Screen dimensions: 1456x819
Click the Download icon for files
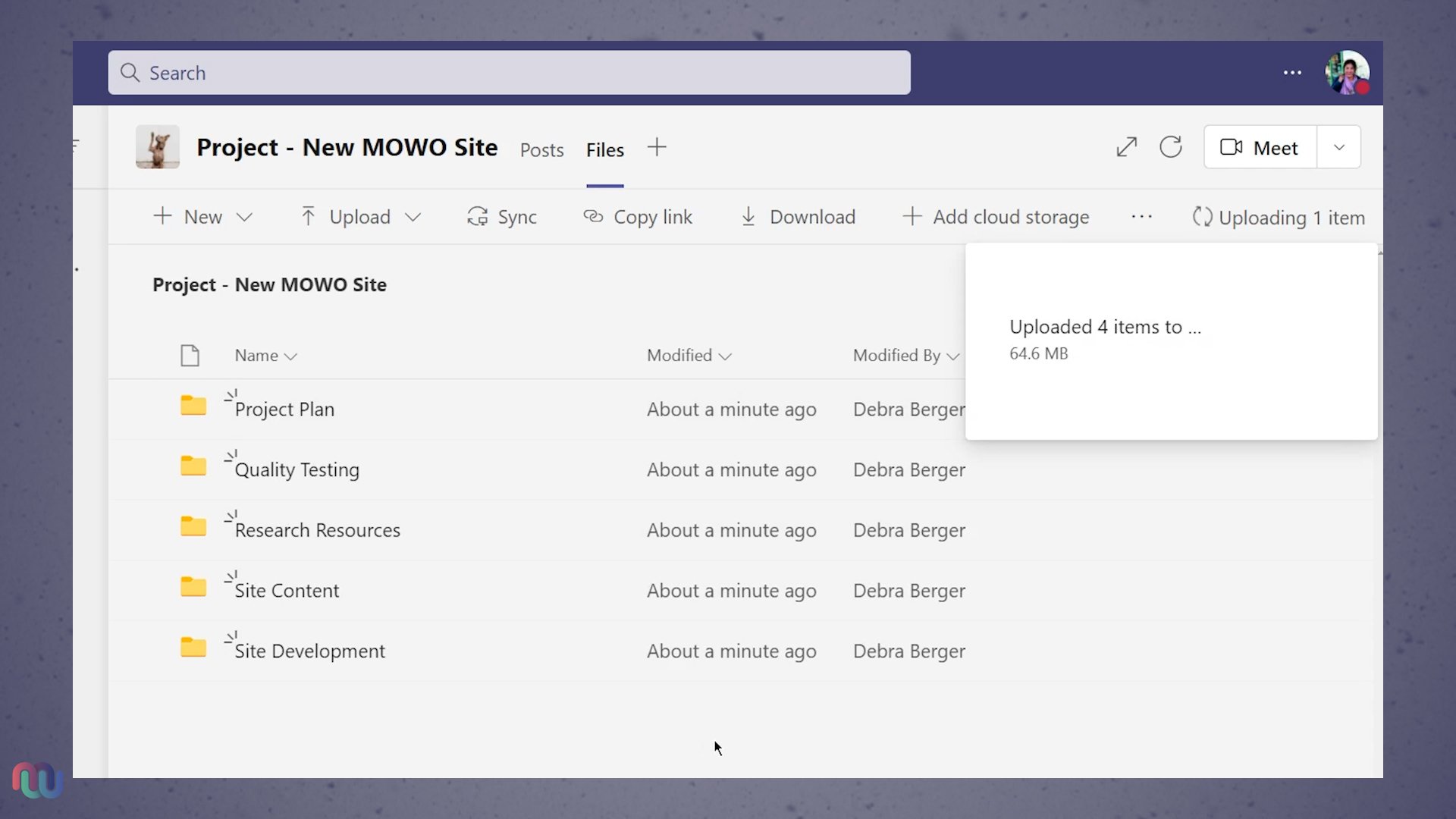click(x=750, y=216)
